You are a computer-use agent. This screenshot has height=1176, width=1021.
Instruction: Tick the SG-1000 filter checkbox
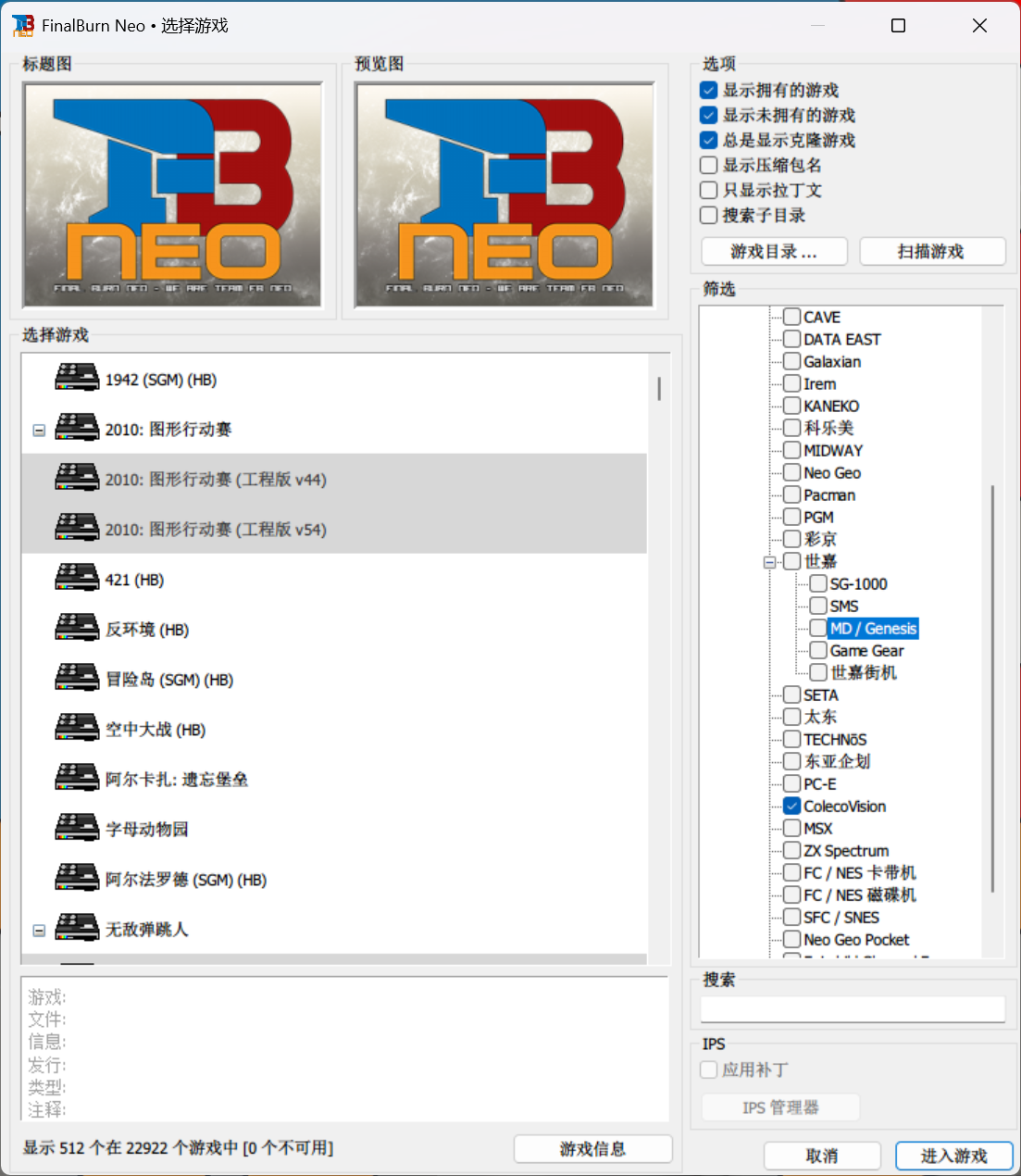click(818, 583)
